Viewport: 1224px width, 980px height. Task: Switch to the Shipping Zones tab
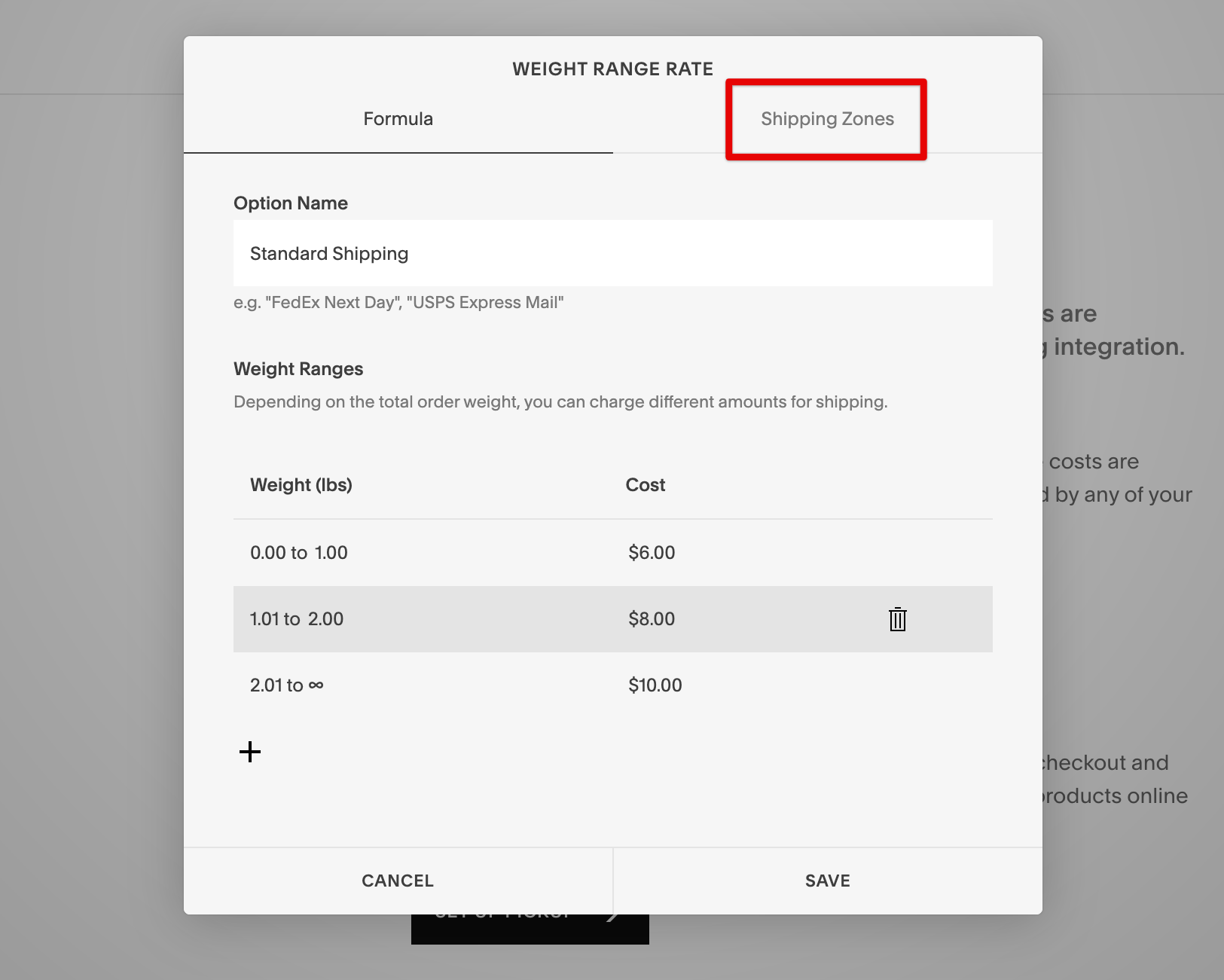(826, 118)
